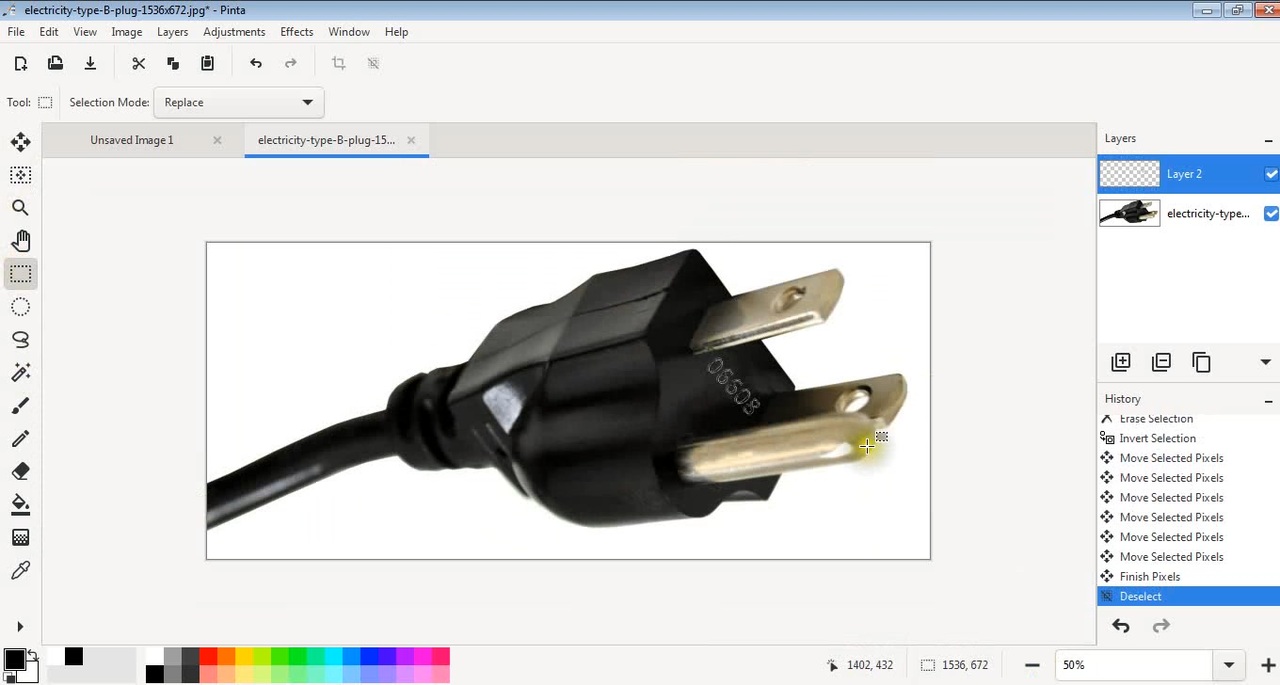Switch to the Unsaved Image 1 tab
This screenshot has height=685, width=1280.
(131, 140)
